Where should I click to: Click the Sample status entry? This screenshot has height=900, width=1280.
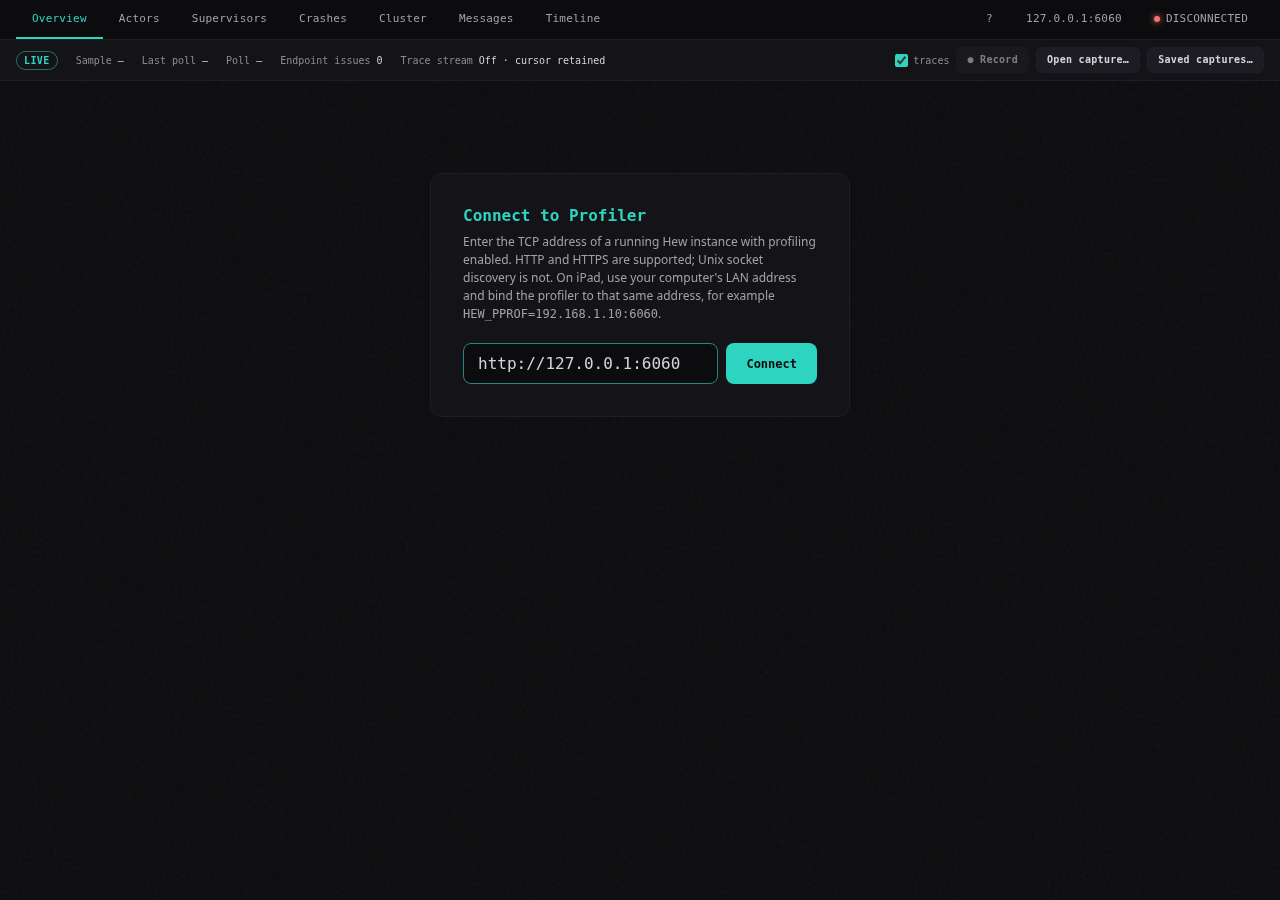click(x=100, y=61)
